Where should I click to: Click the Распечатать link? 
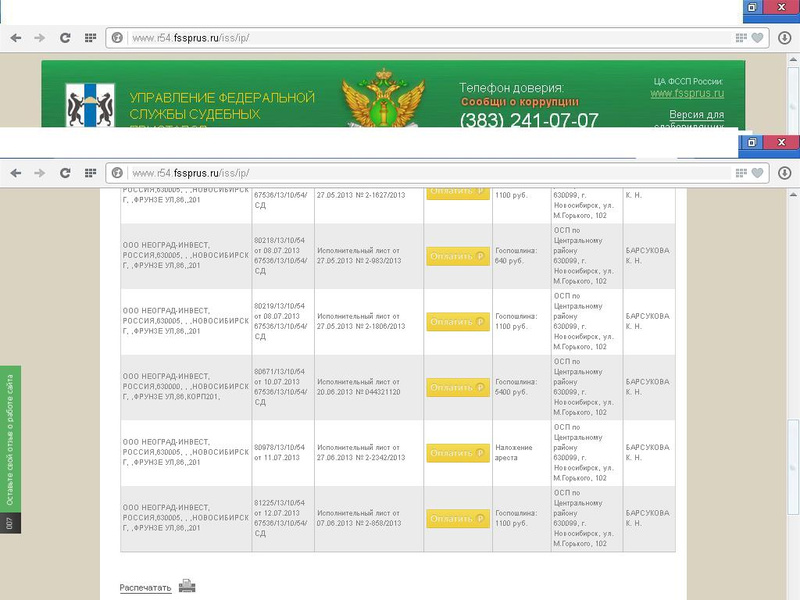click(x=145, y=588)
